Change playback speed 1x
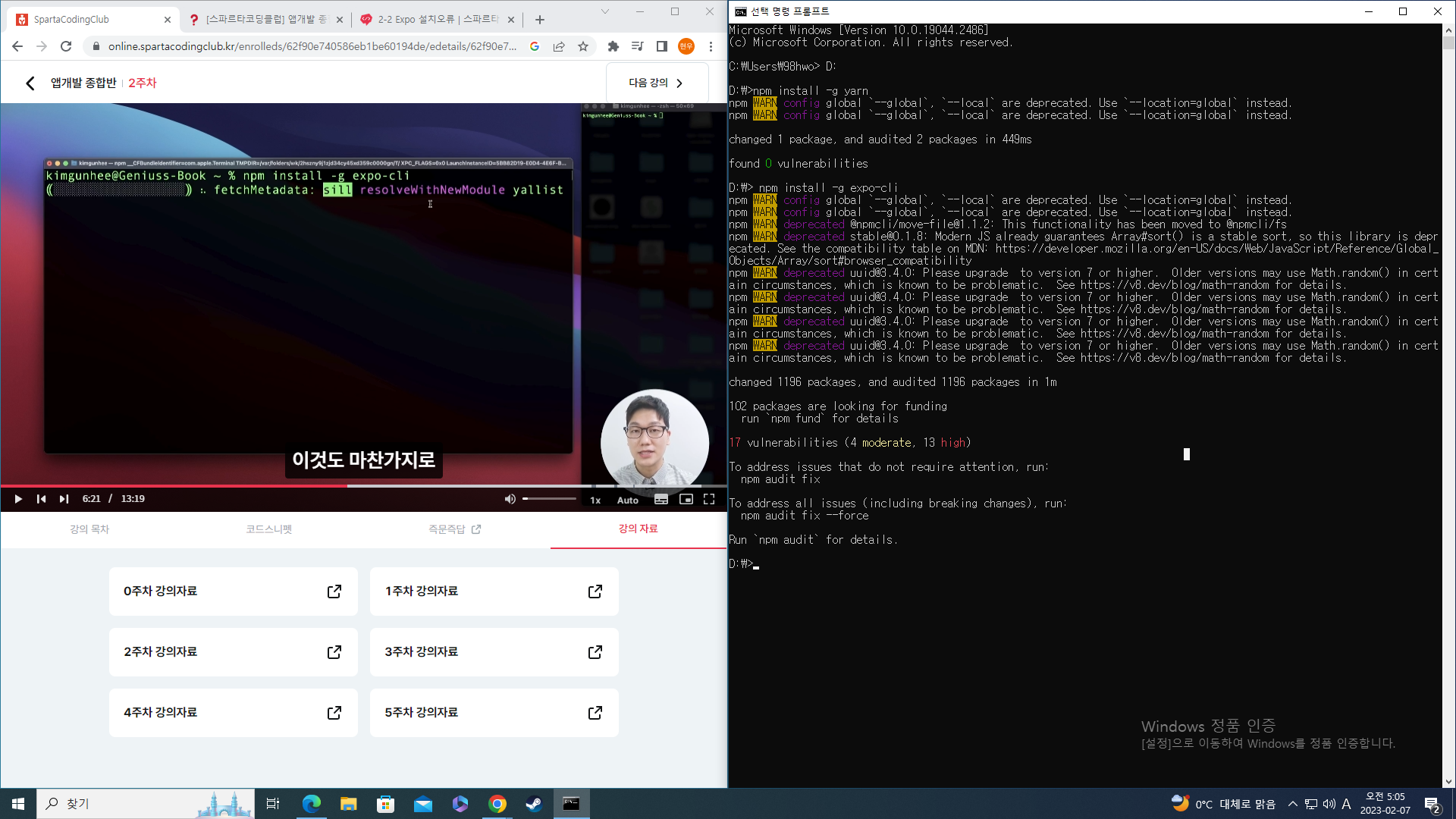The height and width of the screenshot is (819, 1456). (595, 500)
